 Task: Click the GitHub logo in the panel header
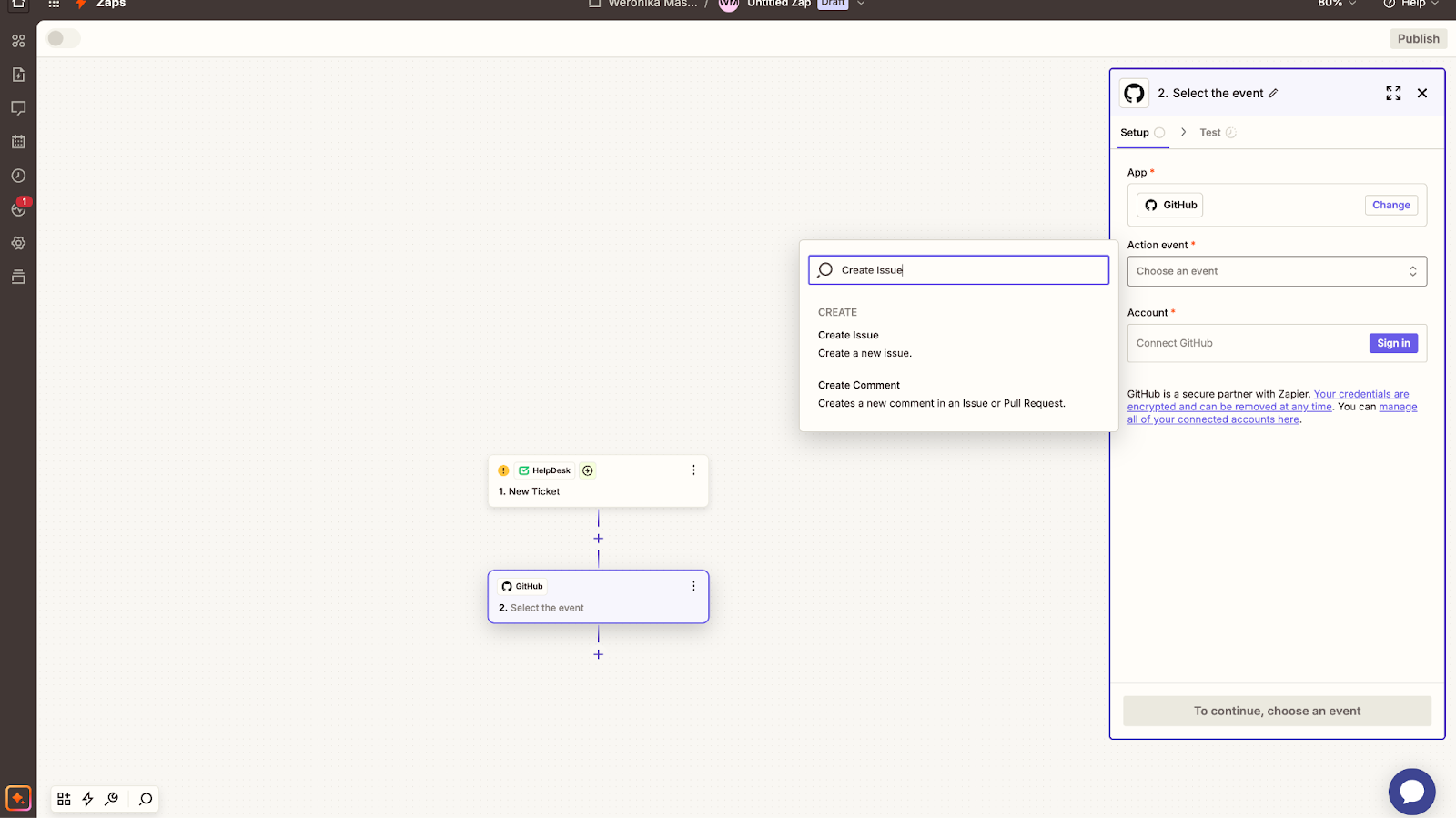pyautogui.click(x=1134, y=93)
